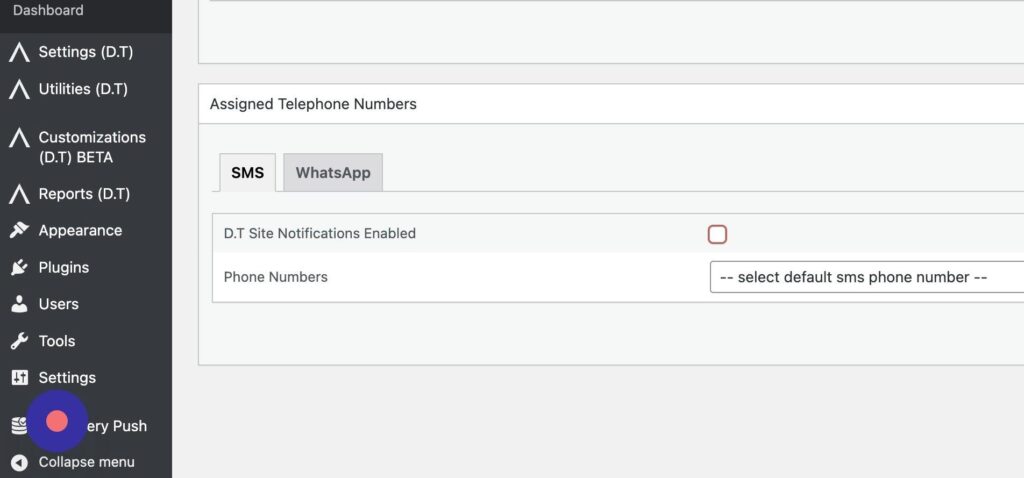Open the default SMS phone number dropdown
The height and width of the screenshot is (478, 1024).
[x=866, y=277]
